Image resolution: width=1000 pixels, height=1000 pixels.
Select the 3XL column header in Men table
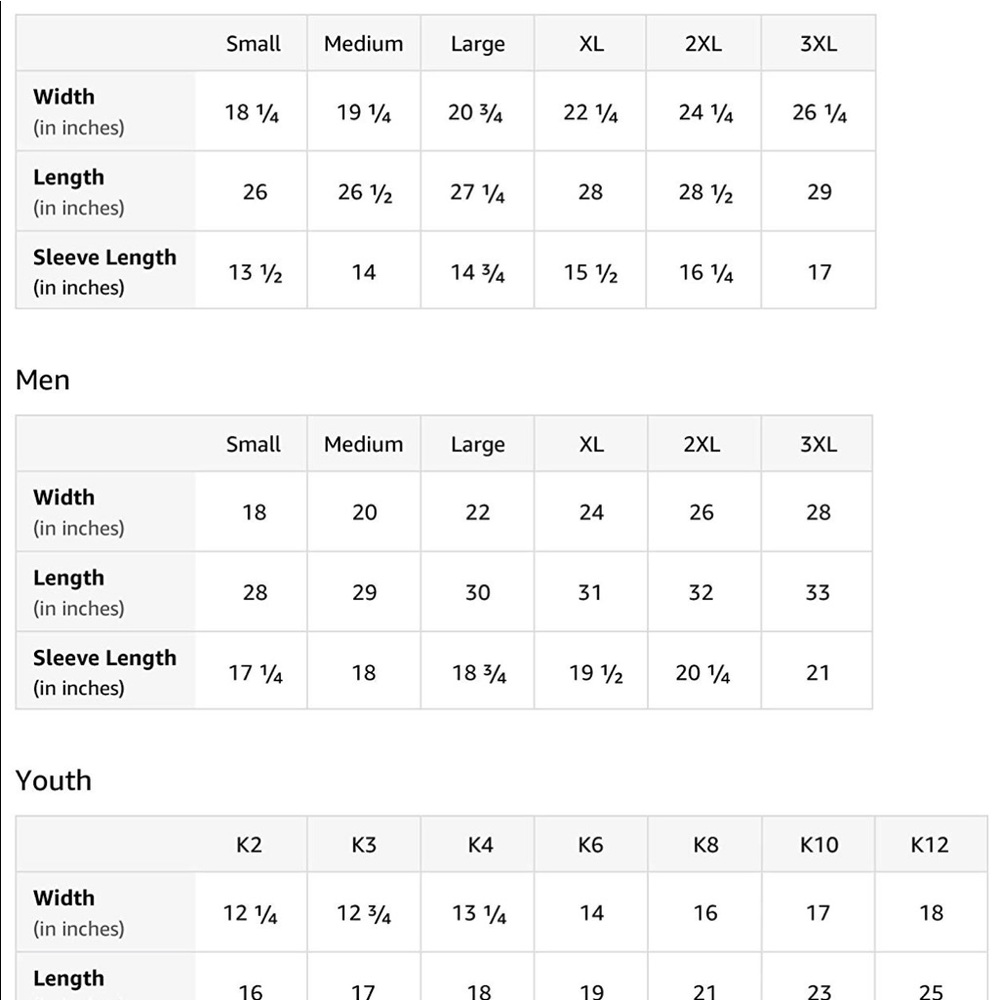click(x=817, y=444)
